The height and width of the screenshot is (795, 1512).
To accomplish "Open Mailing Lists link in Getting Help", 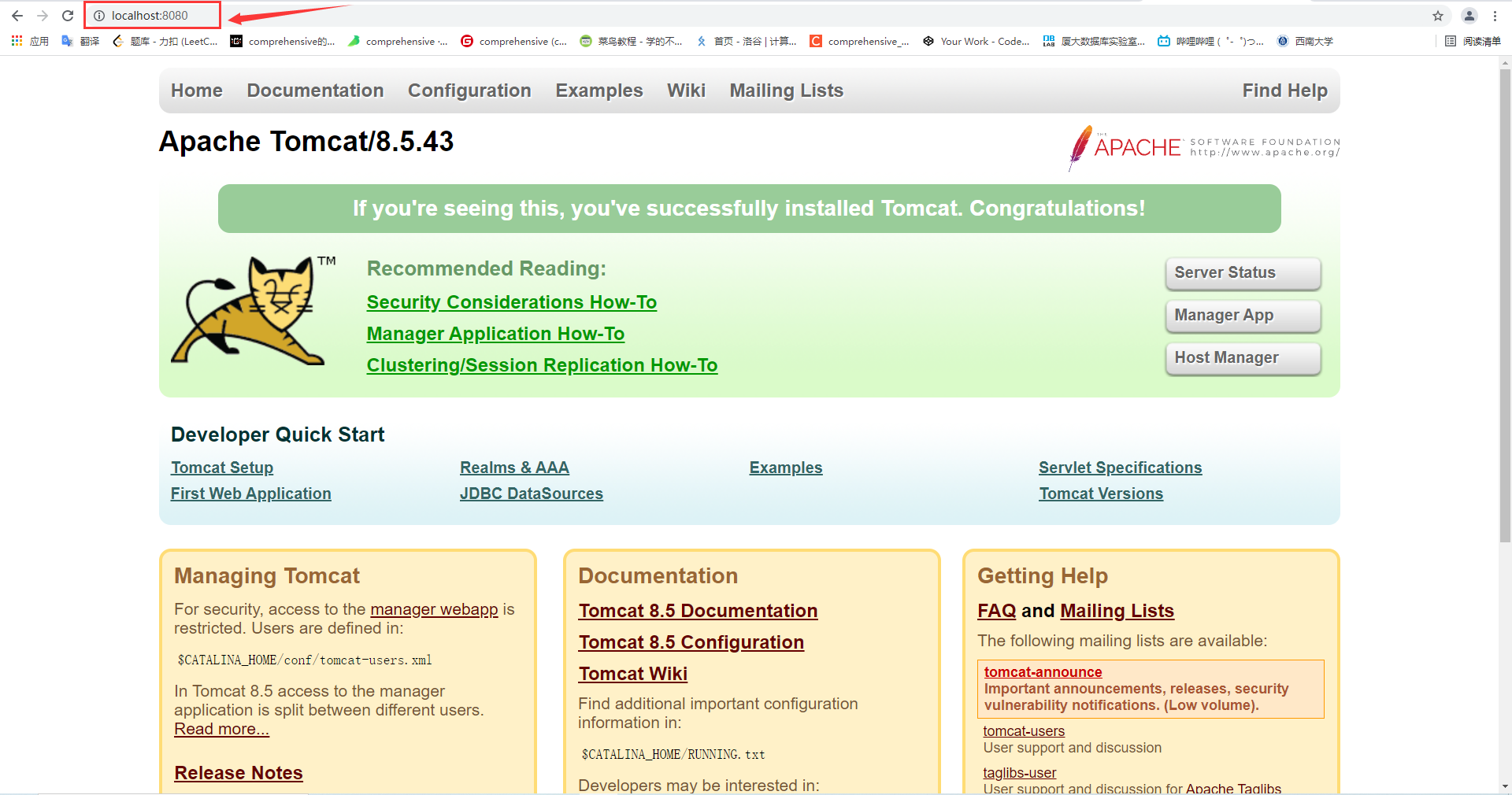I will pyautogui.click(x=1117, y=611).
